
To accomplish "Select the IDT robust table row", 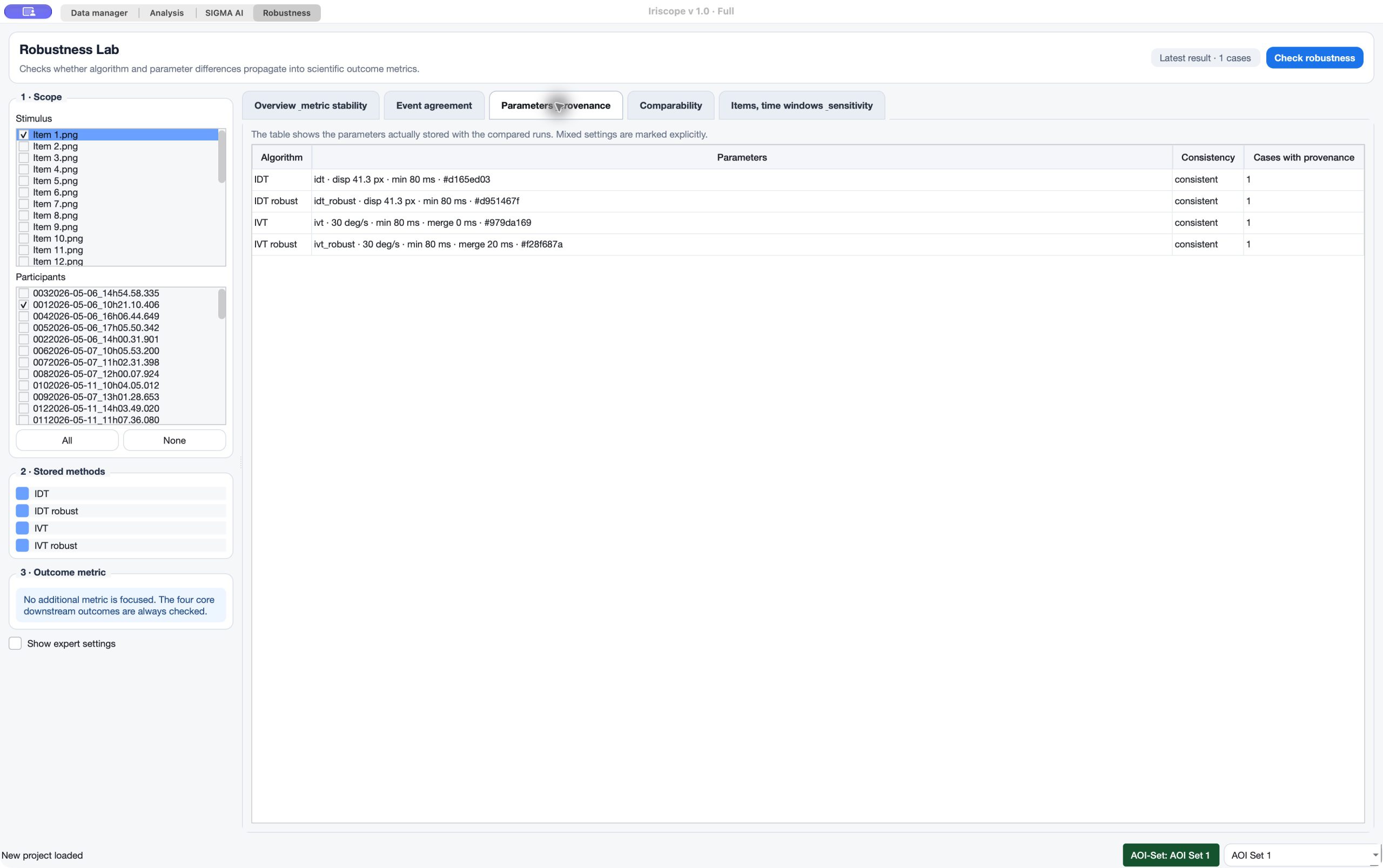I will click(x=808, y=201).
